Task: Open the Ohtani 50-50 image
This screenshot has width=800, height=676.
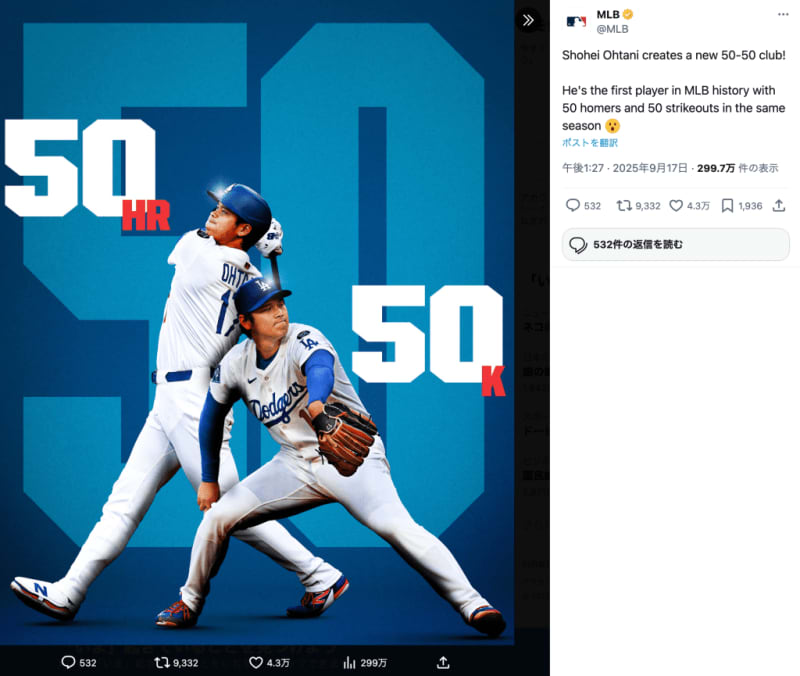Action: pyautogui.click(x=257, y=322)
